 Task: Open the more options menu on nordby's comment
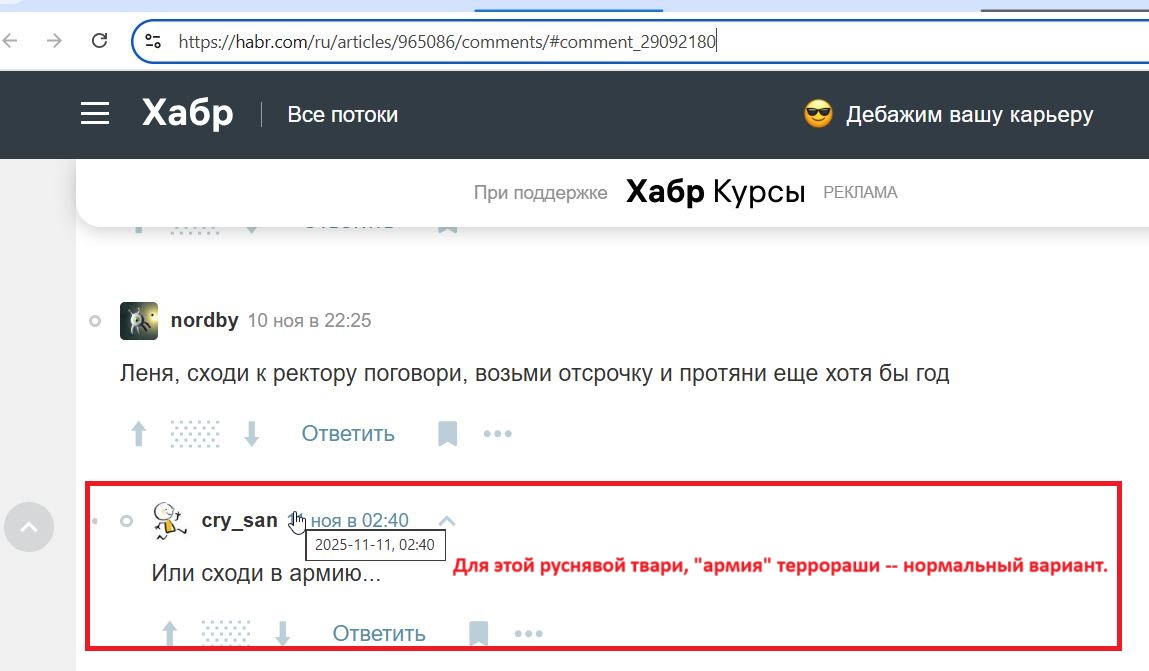pyautogui.click(x=497, y=433)
